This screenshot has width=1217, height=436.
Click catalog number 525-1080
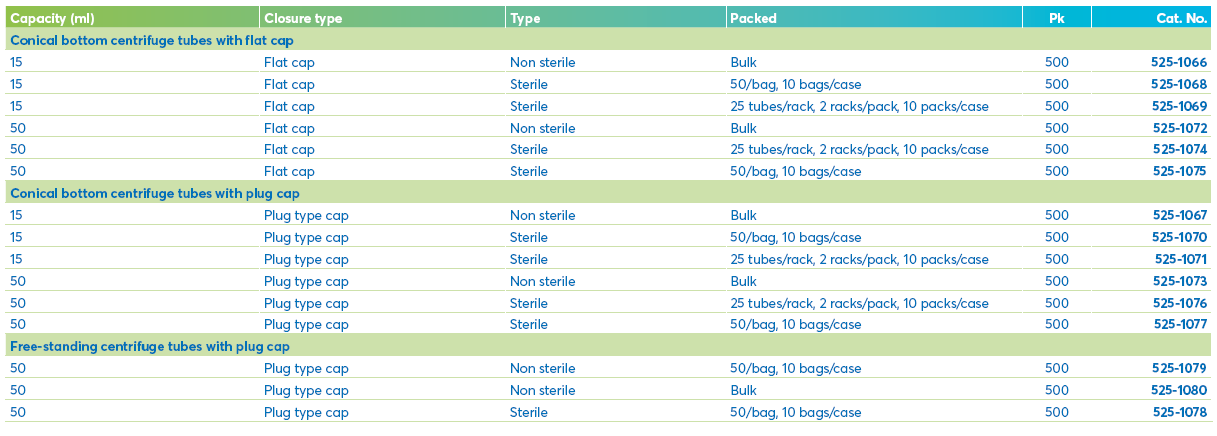tap(1179, 390)
